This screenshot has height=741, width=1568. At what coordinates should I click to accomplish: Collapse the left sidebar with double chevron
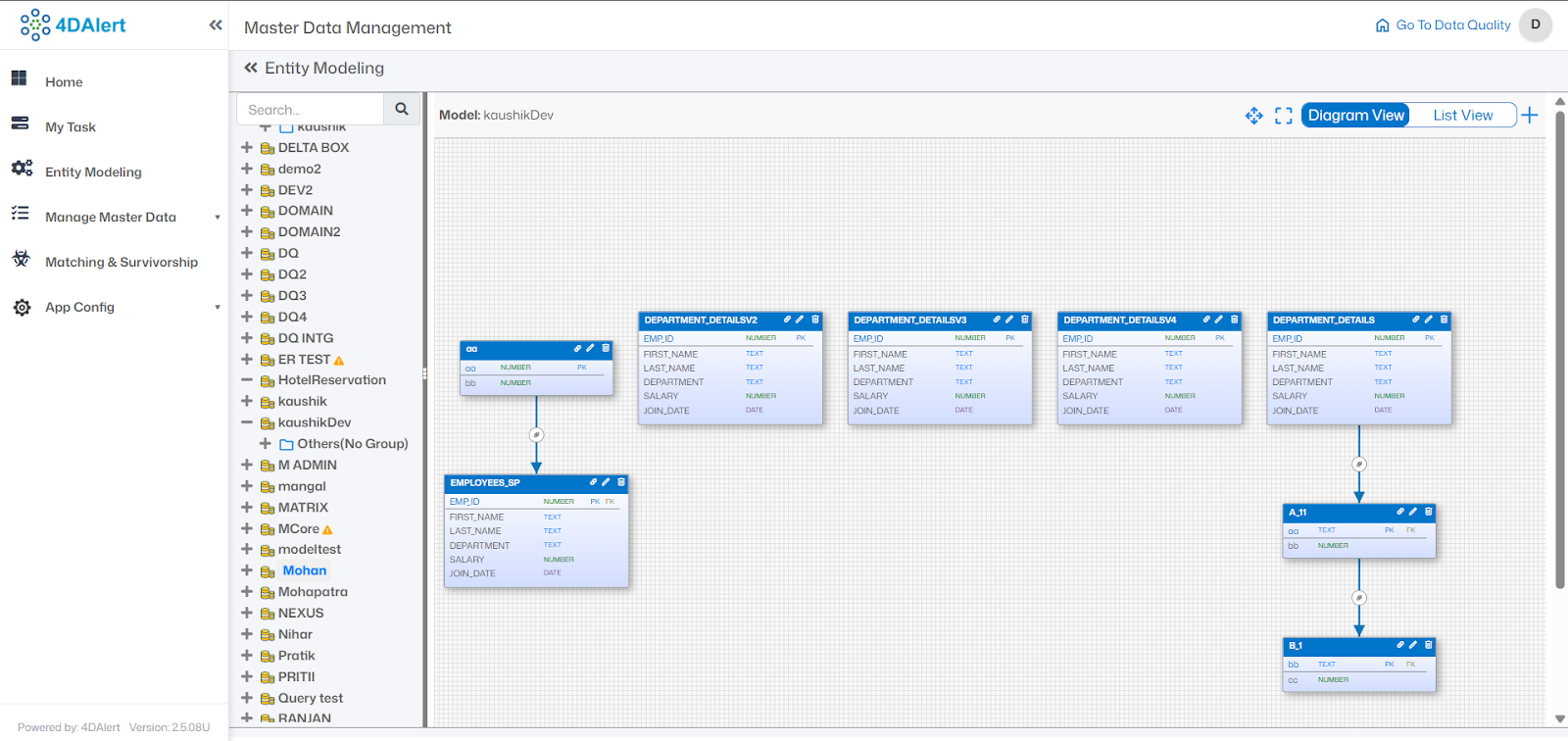tap(216, 25)
